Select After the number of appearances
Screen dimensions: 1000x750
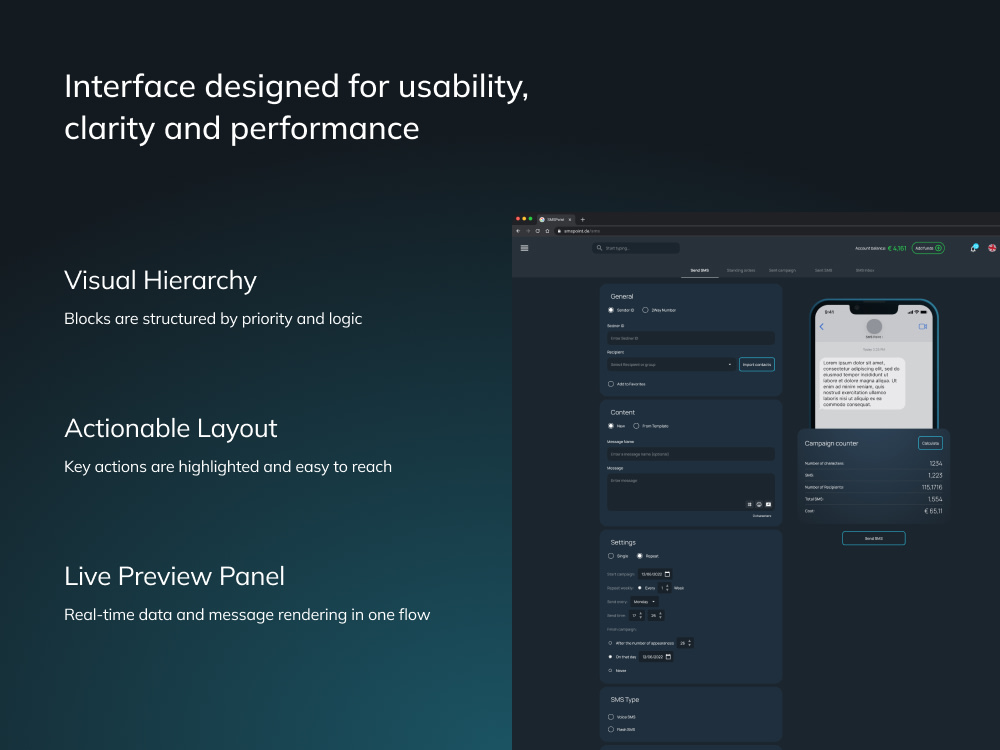[x=610, y=643]
